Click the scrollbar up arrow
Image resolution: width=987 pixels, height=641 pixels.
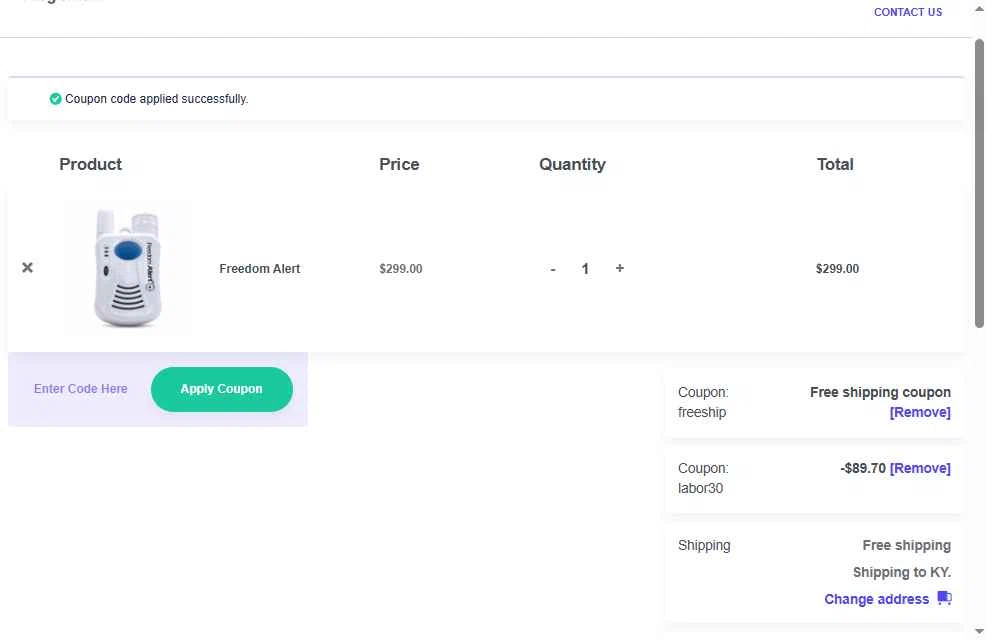click(x=979, y=9)
